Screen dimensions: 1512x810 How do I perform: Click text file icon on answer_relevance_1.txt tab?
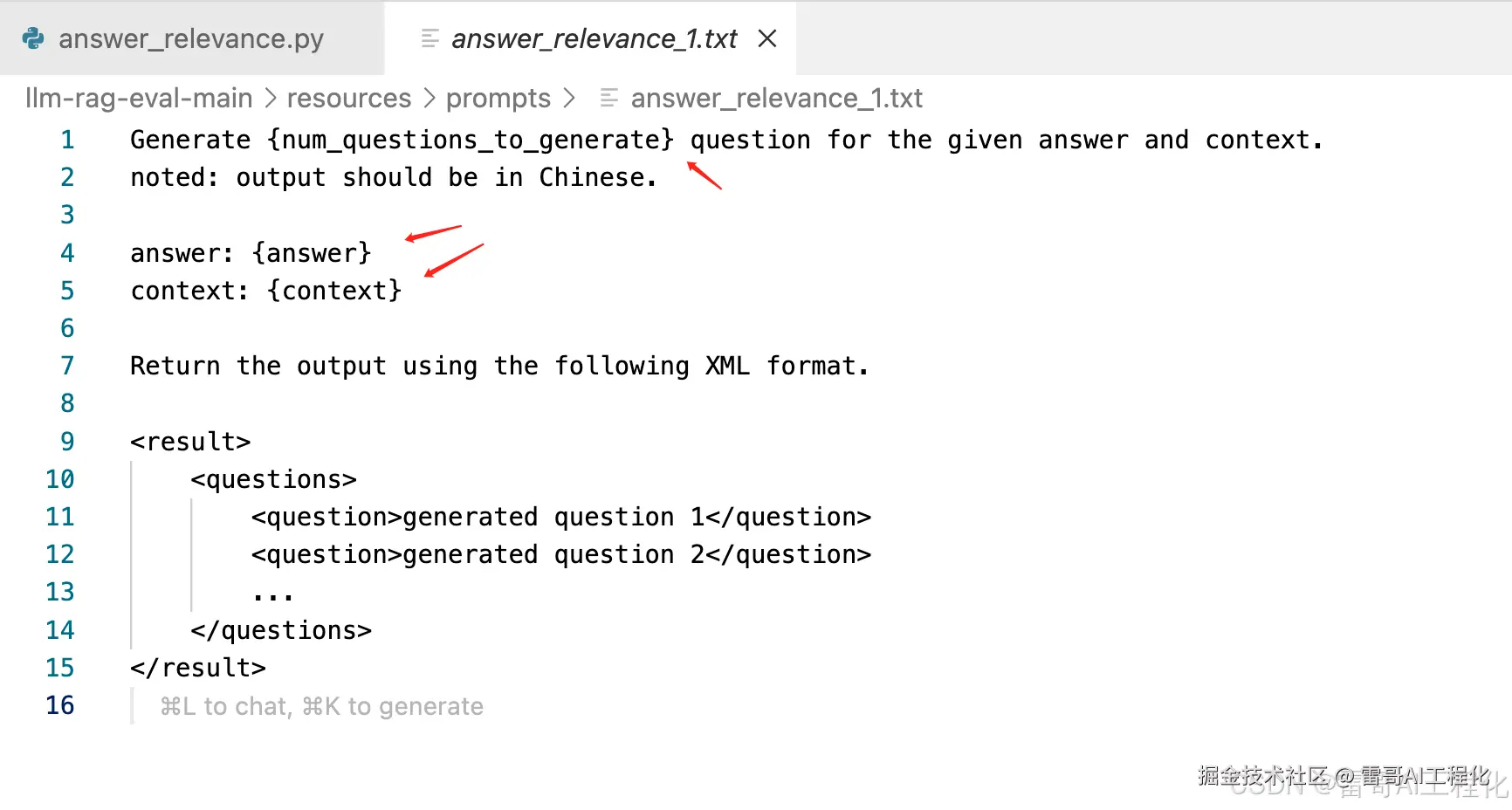[430, 38]
